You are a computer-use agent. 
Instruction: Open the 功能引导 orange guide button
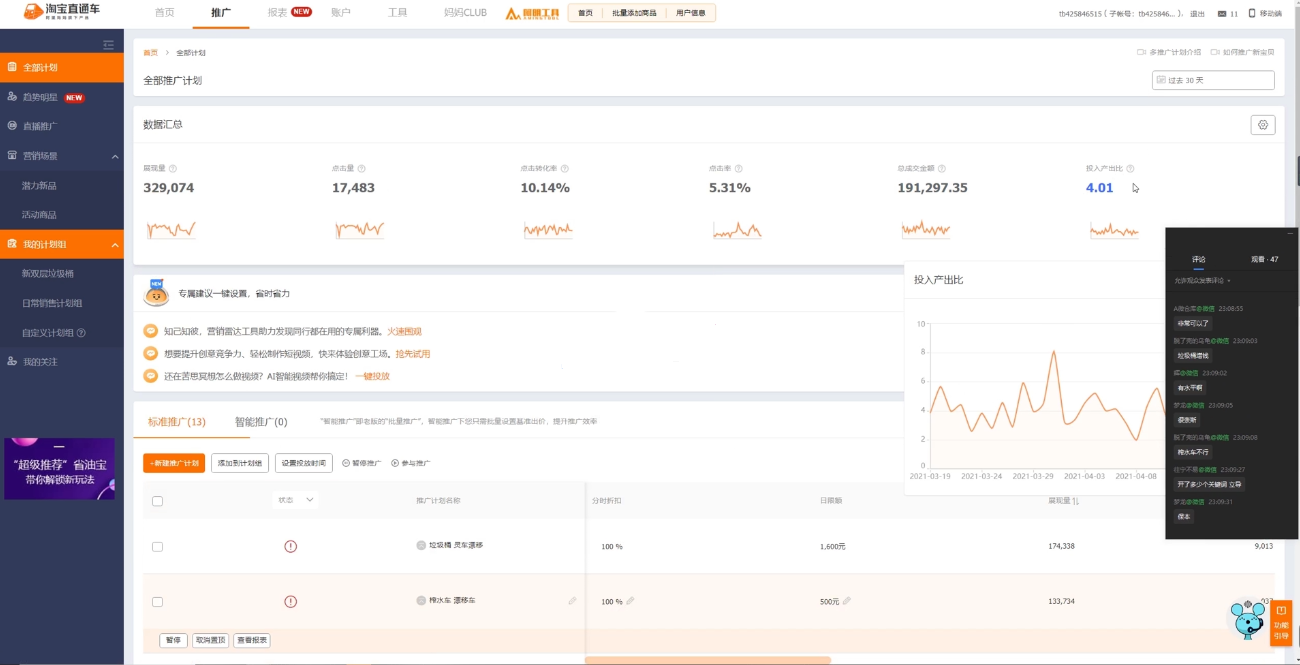pyautogui.click(x=1281, y=623)
